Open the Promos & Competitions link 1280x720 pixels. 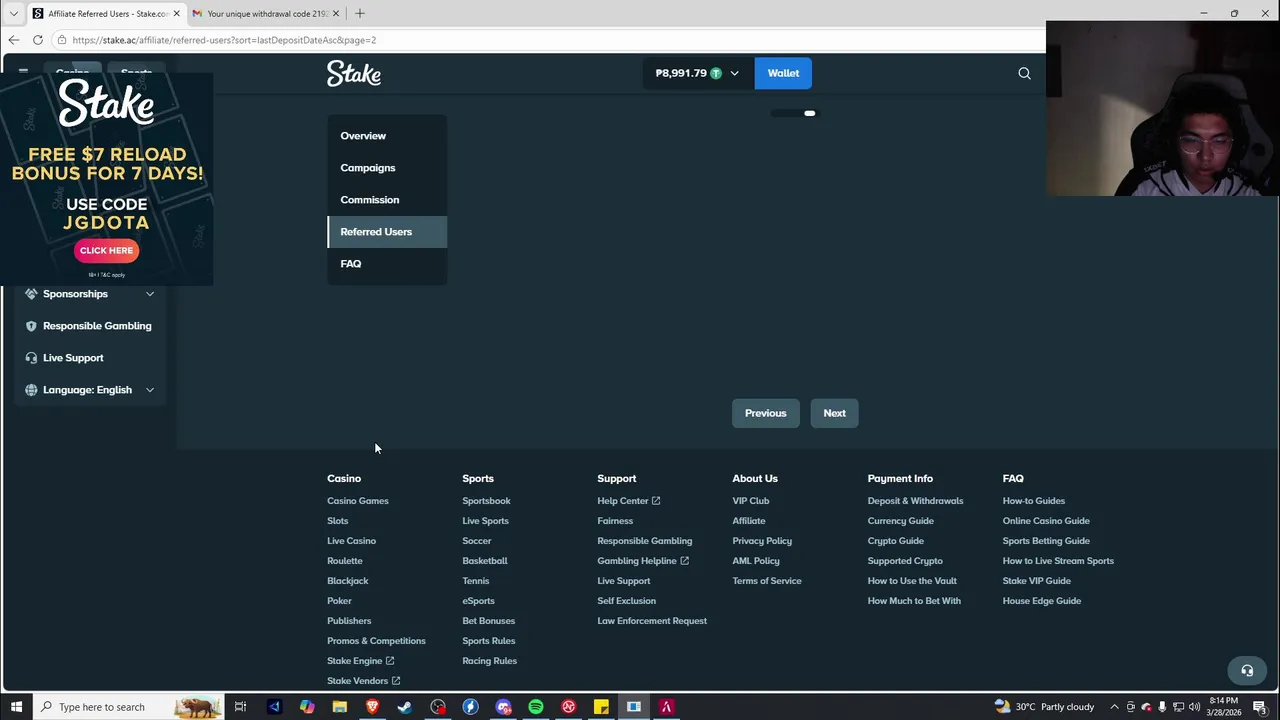tap(376, 641)
